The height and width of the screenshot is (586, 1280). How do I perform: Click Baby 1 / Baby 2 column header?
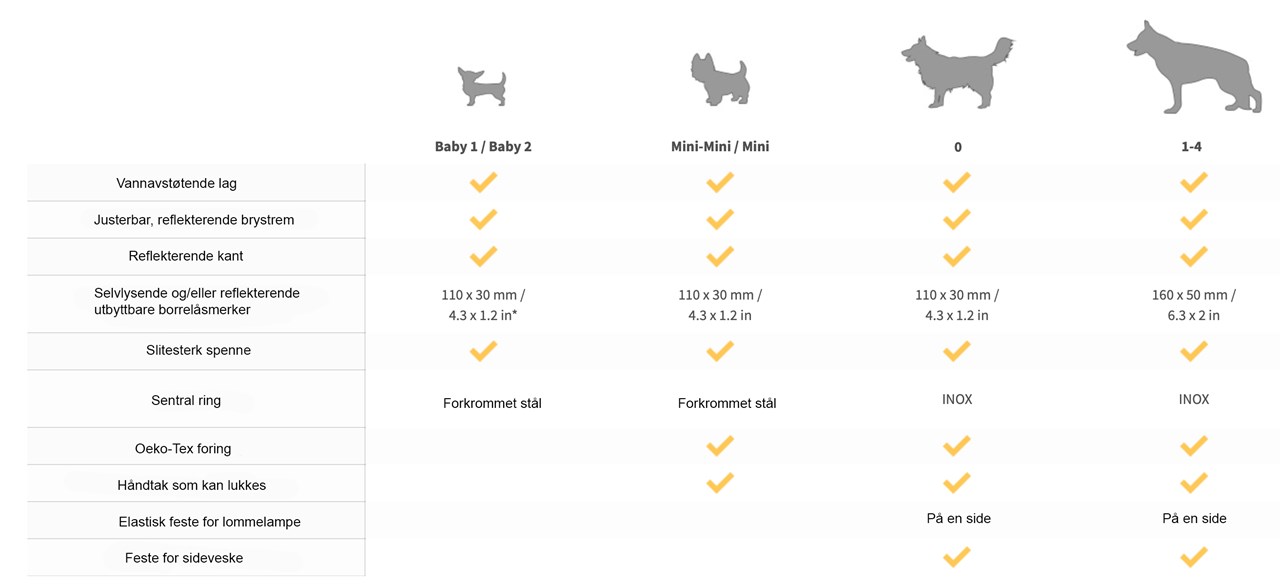tap(483, 146)
